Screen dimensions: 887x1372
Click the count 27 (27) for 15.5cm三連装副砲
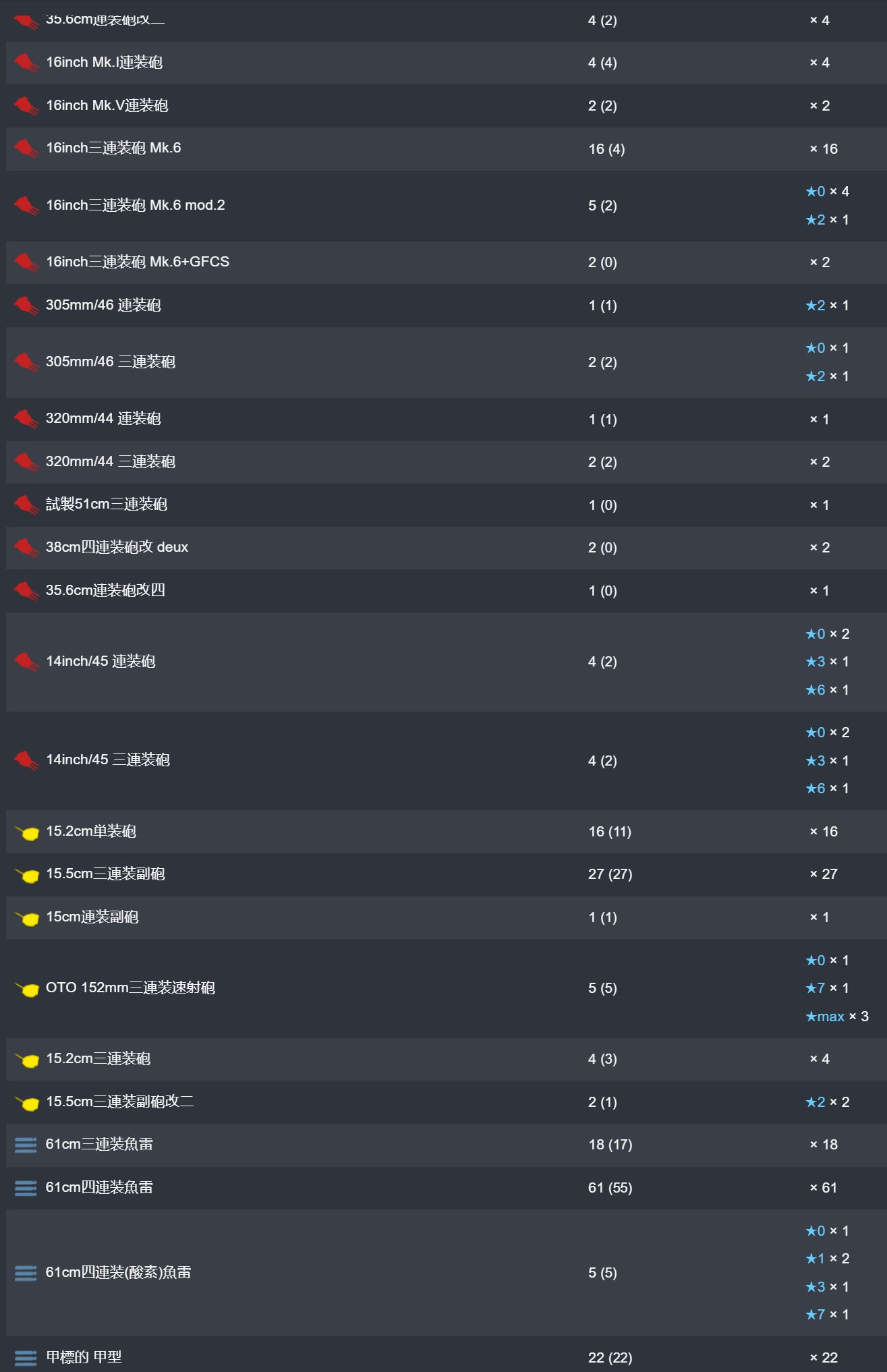(610, 874)
